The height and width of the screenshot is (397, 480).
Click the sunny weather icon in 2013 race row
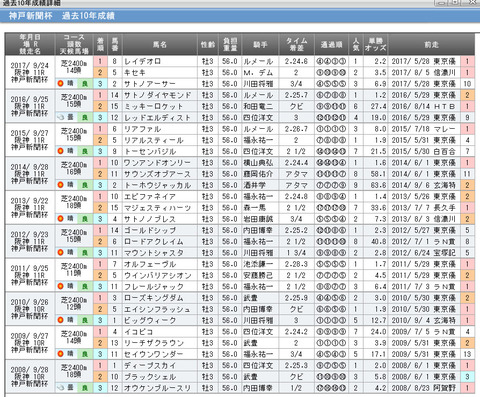pyautogui.click(x=60, y=219)
